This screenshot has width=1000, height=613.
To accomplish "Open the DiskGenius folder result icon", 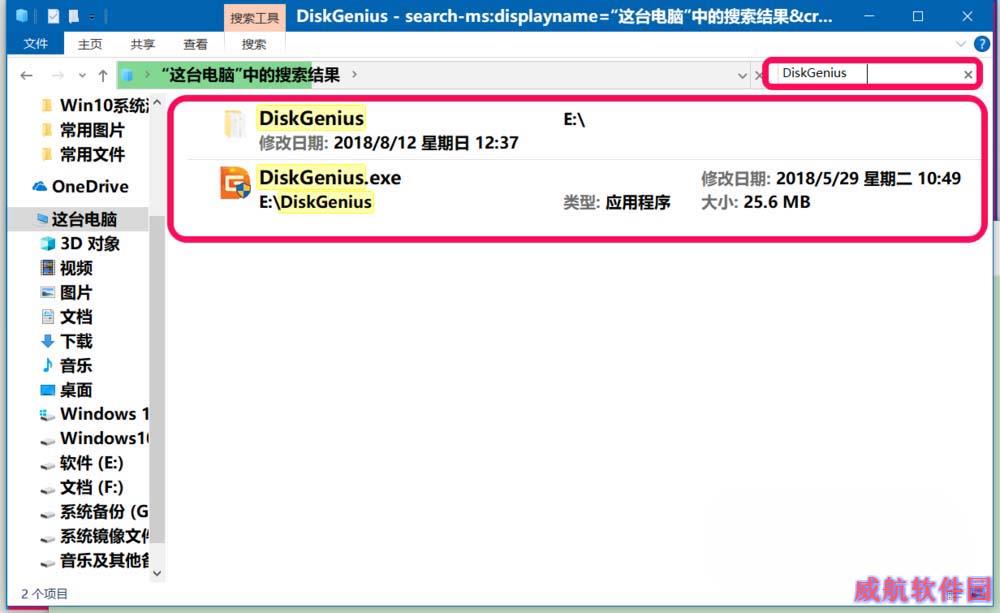I will pyautogui.click(x=234, y=124).
